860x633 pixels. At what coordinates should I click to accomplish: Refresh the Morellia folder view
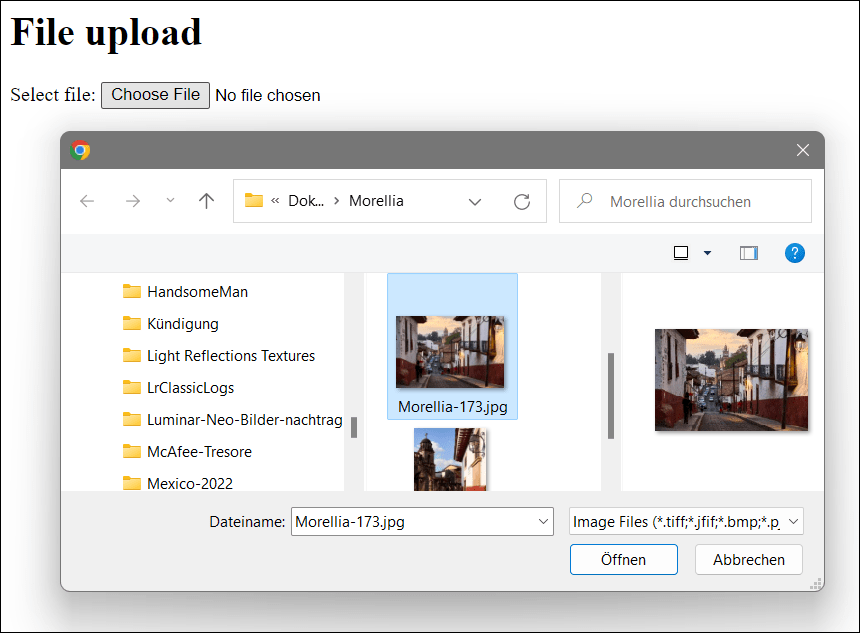point(521,201)
